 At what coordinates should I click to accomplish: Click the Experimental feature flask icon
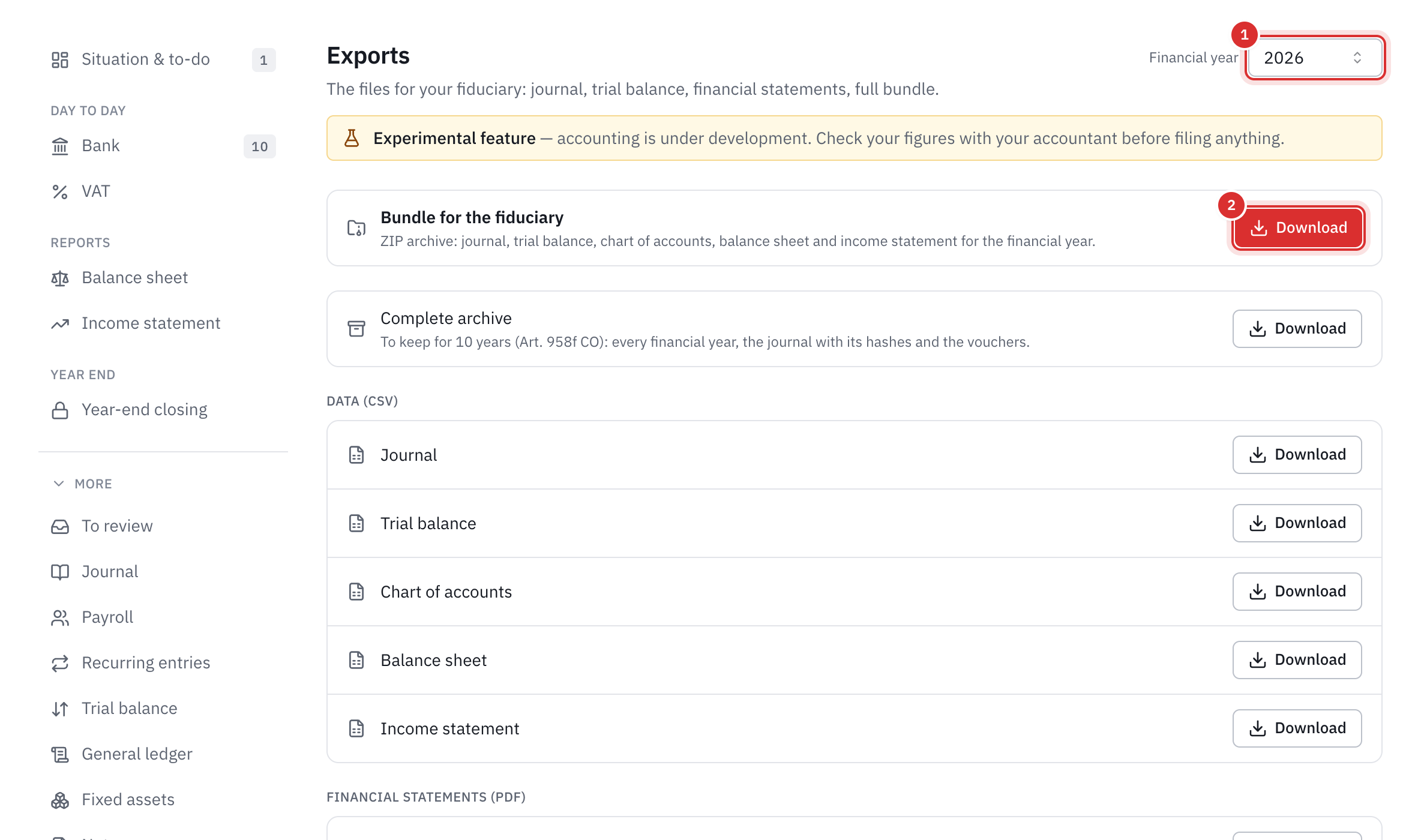[x=352, y=138]
